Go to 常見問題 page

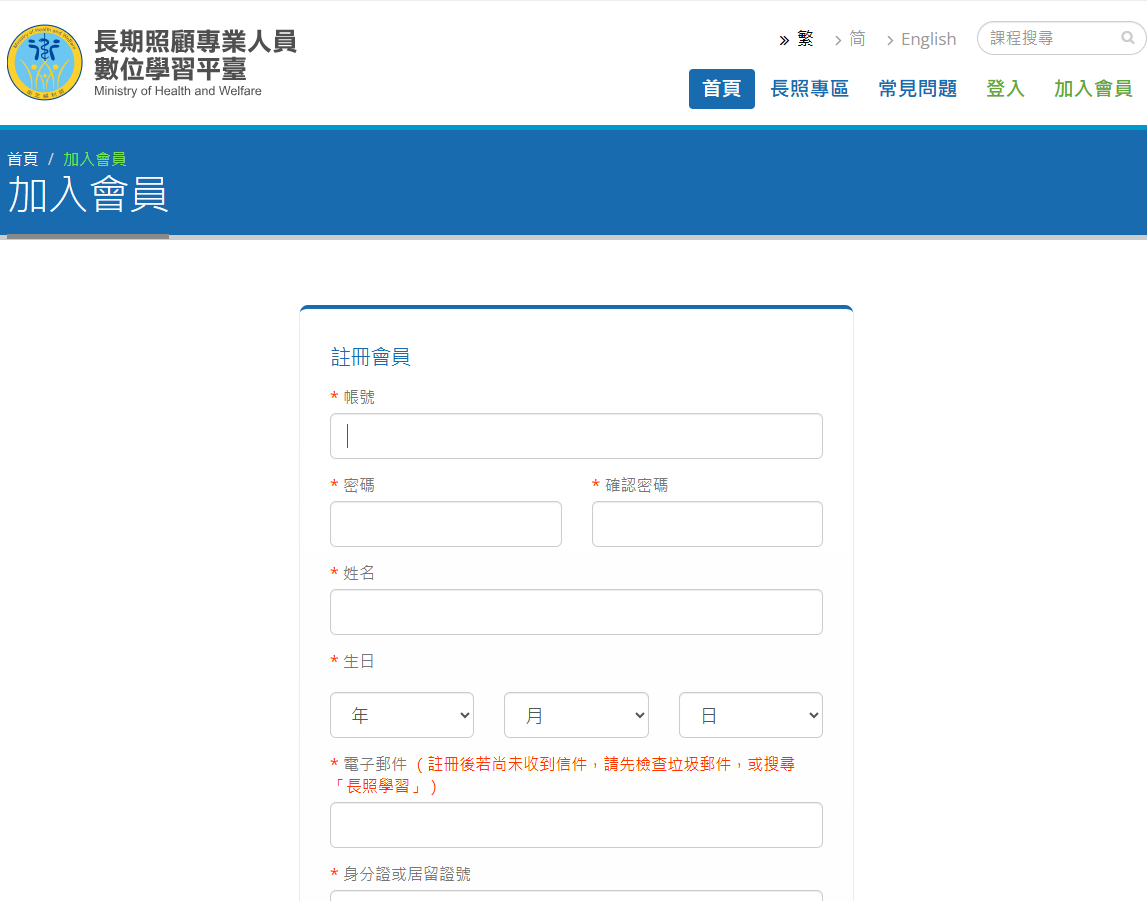tap(917, 89)
